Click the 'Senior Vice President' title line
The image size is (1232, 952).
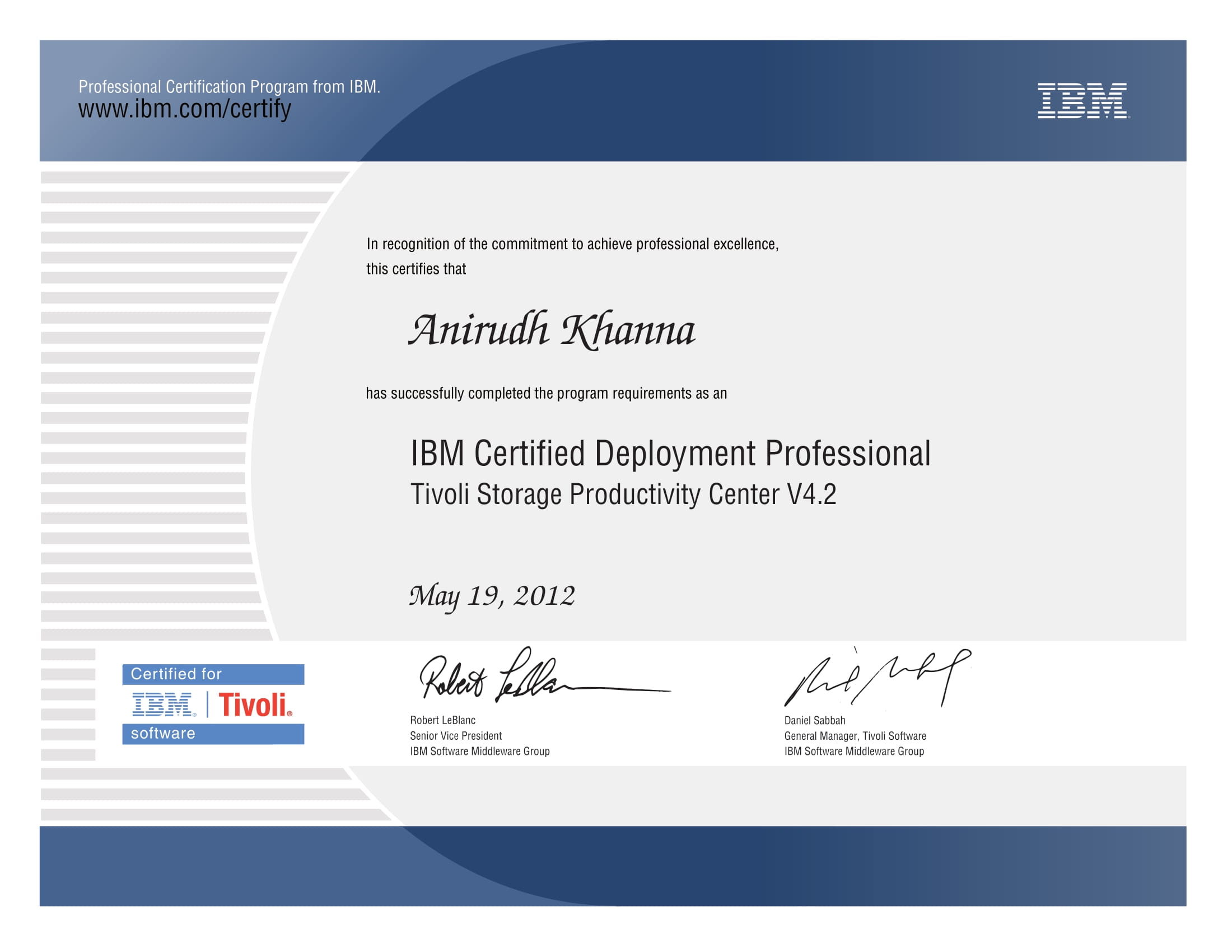455,736
